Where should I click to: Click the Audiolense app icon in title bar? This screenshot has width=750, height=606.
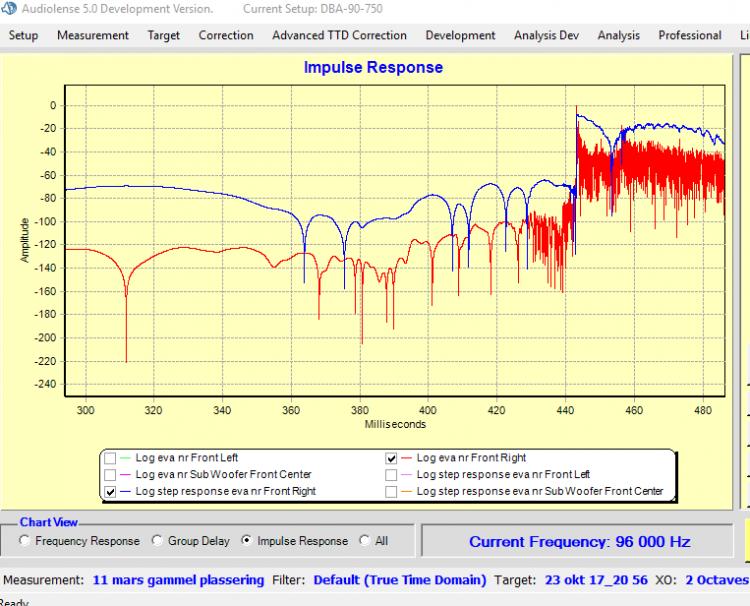point(9,9)
